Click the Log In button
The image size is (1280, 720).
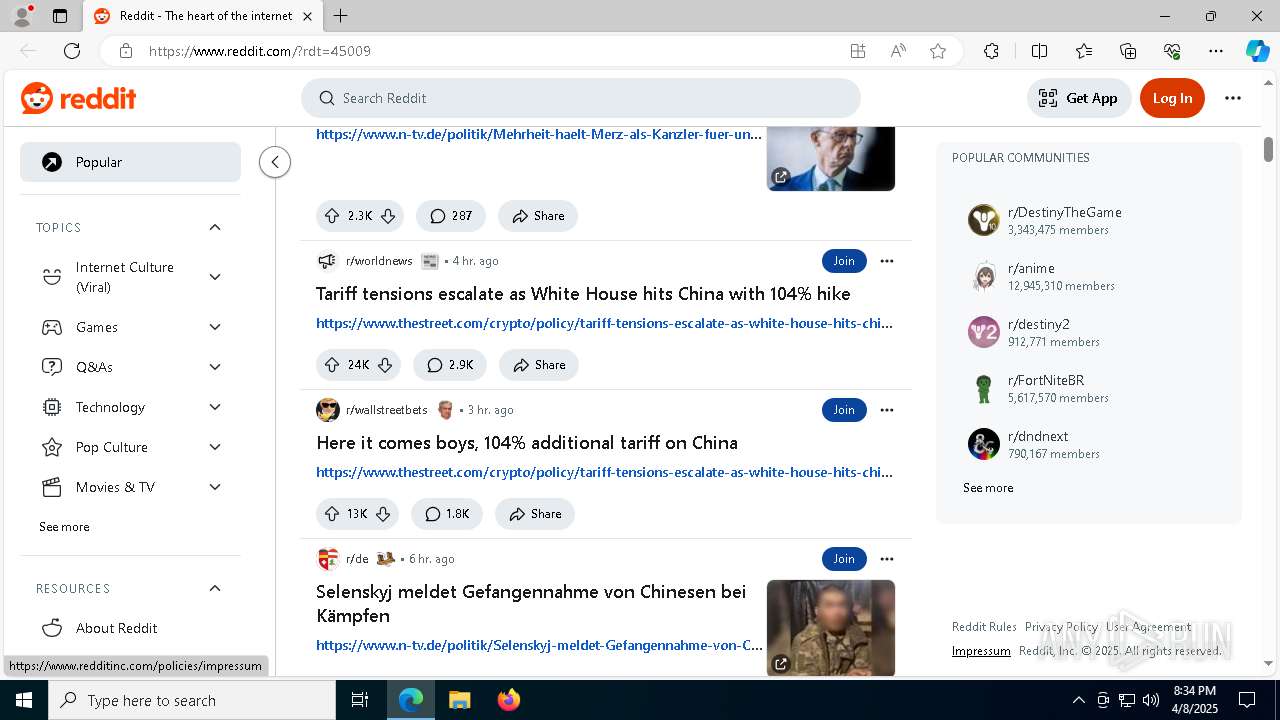[x=1172, y=98]
